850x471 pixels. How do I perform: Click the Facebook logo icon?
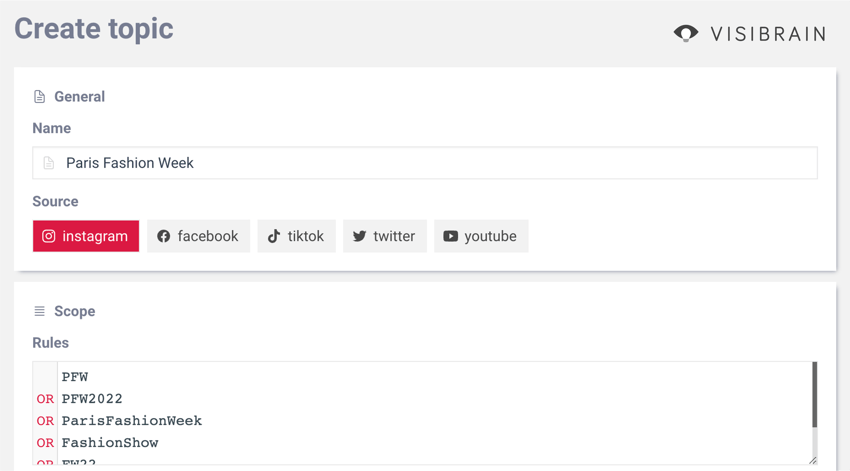(164, 236)
